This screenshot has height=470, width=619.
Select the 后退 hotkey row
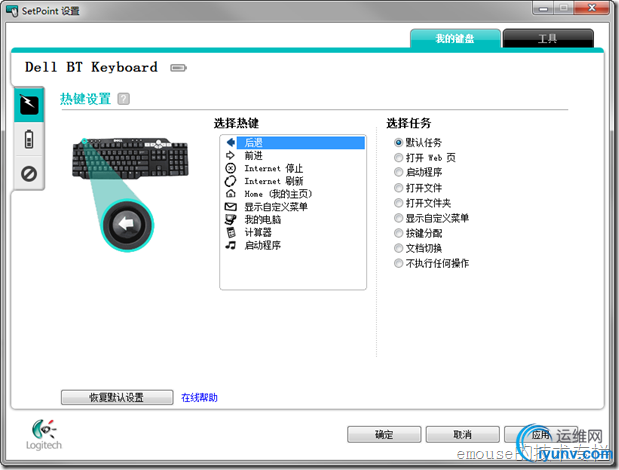(x=293, y=142)
